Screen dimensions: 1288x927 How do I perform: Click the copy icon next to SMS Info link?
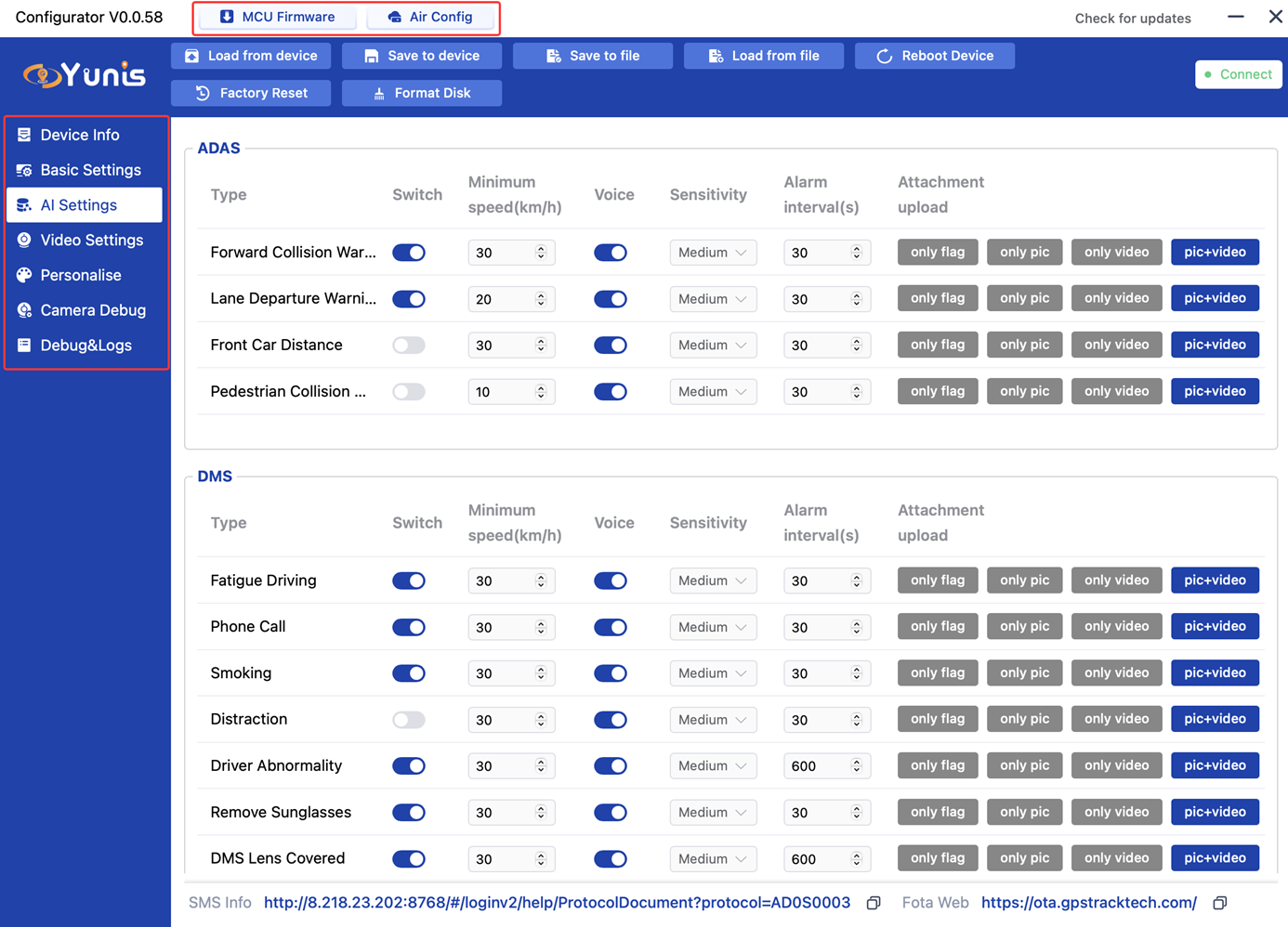pyautogui.click(x=874, y=903)
